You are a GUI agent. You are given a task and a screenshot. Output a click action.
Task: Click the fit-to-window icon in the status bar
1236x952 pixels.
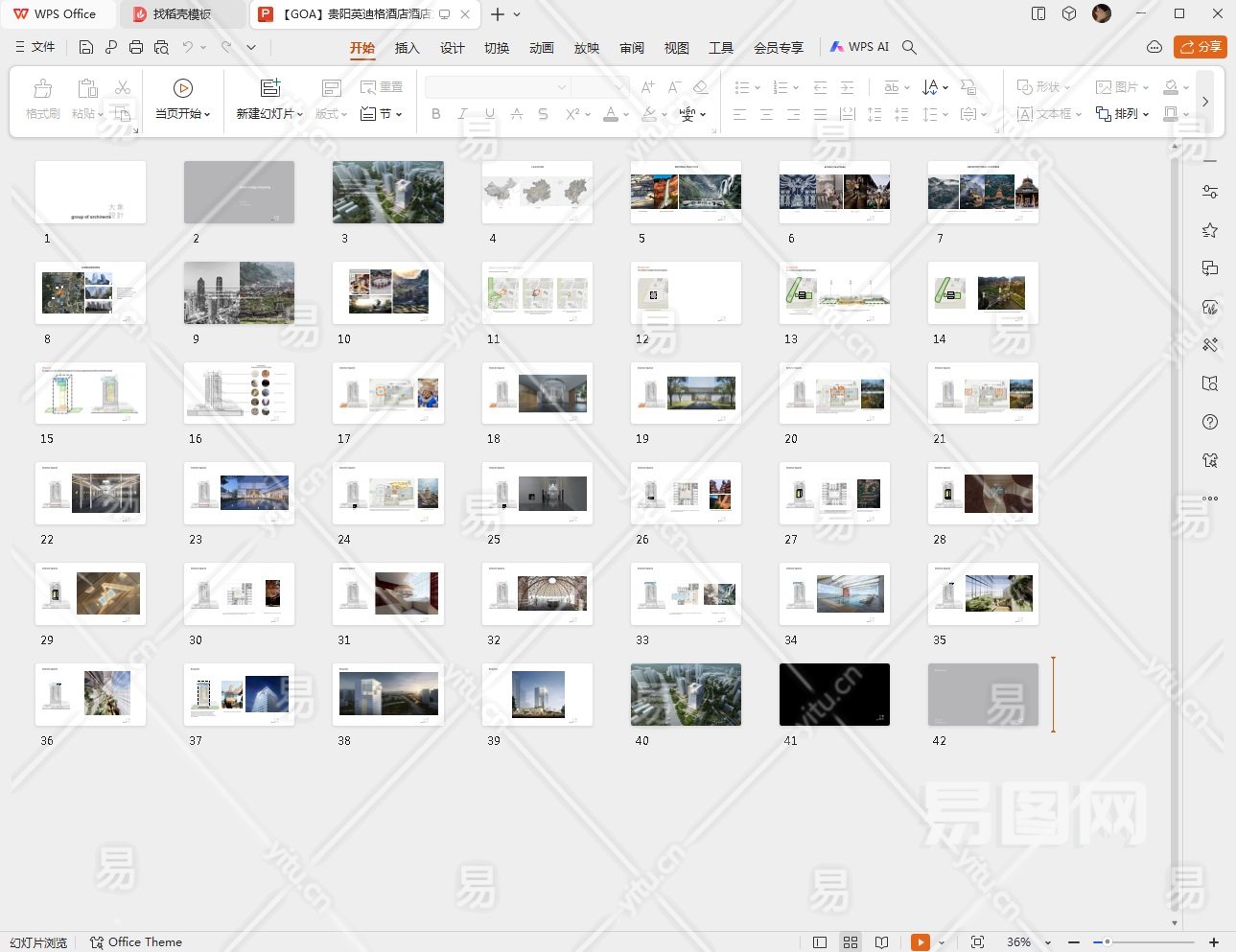coord(977,942)
